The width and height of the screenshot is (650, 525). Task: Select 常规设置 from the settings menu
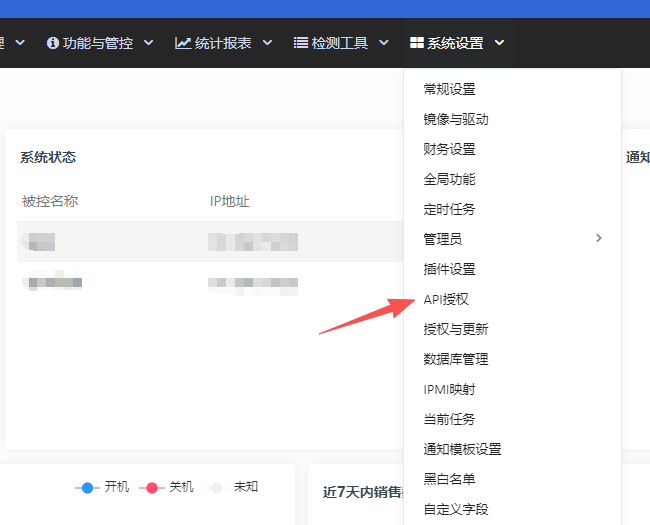[x=449, y=89]
